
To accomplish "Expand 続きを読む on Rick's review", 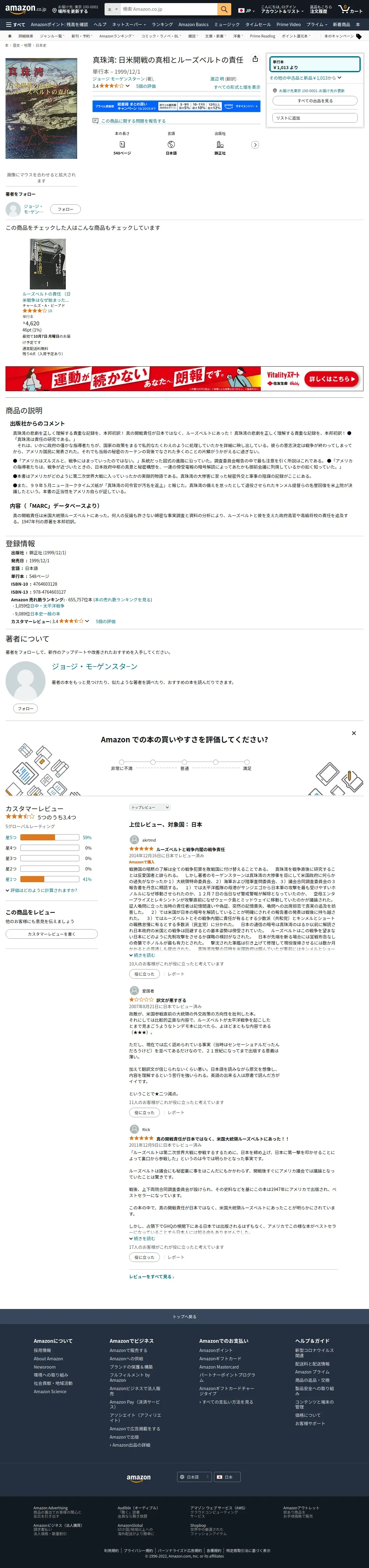I will [142, 1238].
